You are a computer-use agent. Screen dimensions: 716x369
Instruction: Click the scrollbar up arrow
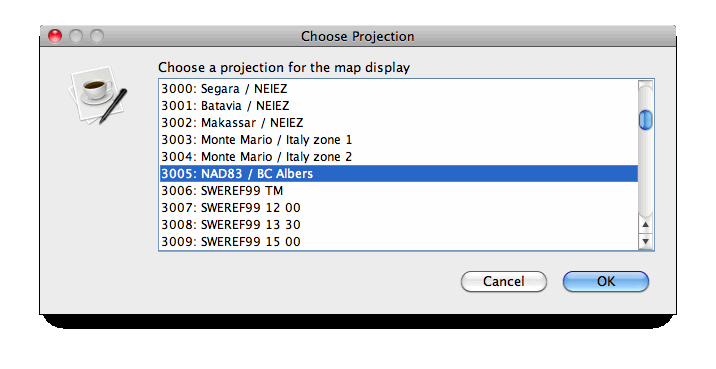pos(645,224)
